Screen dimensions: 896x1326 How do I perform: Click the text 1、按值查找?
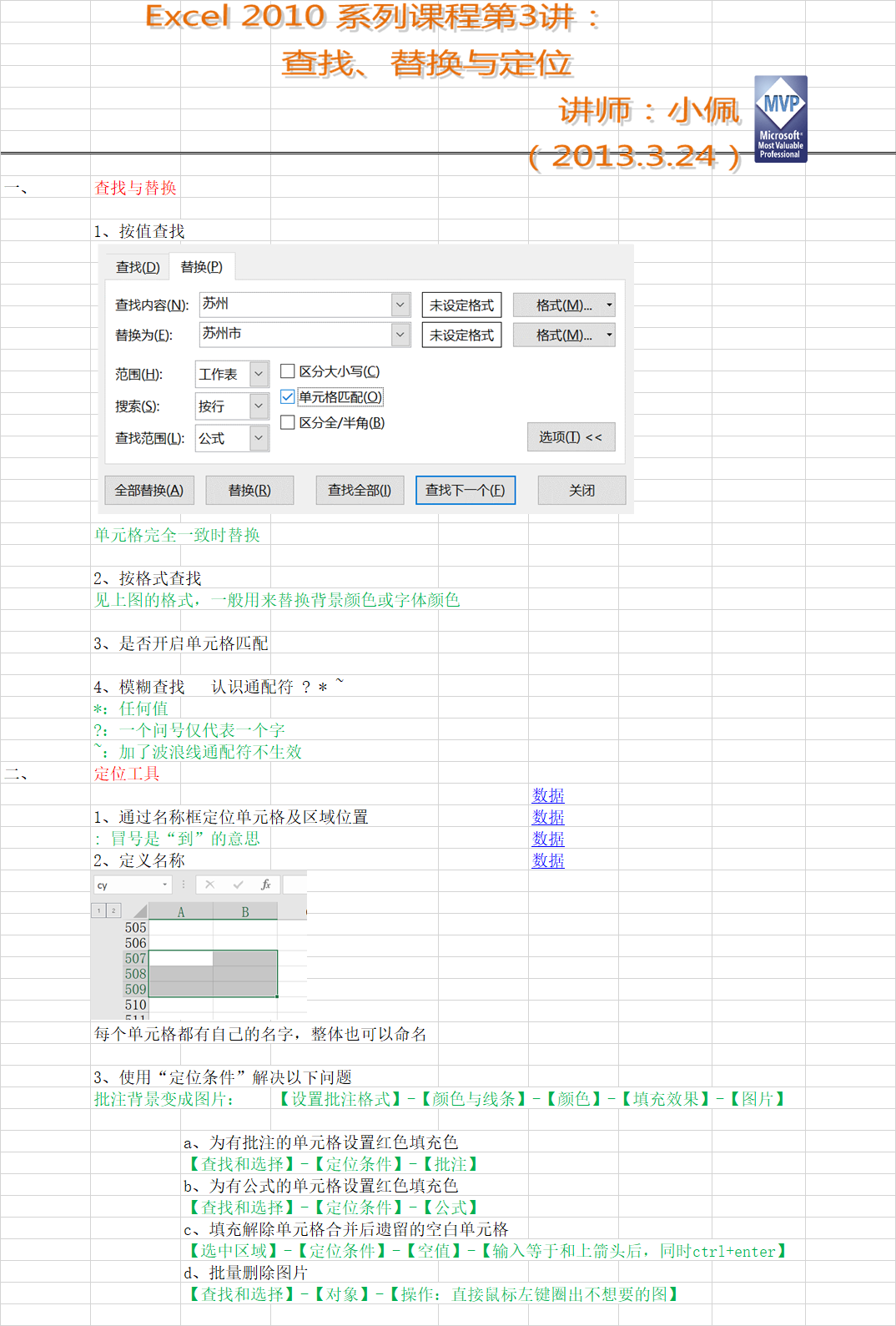[139, 231]
